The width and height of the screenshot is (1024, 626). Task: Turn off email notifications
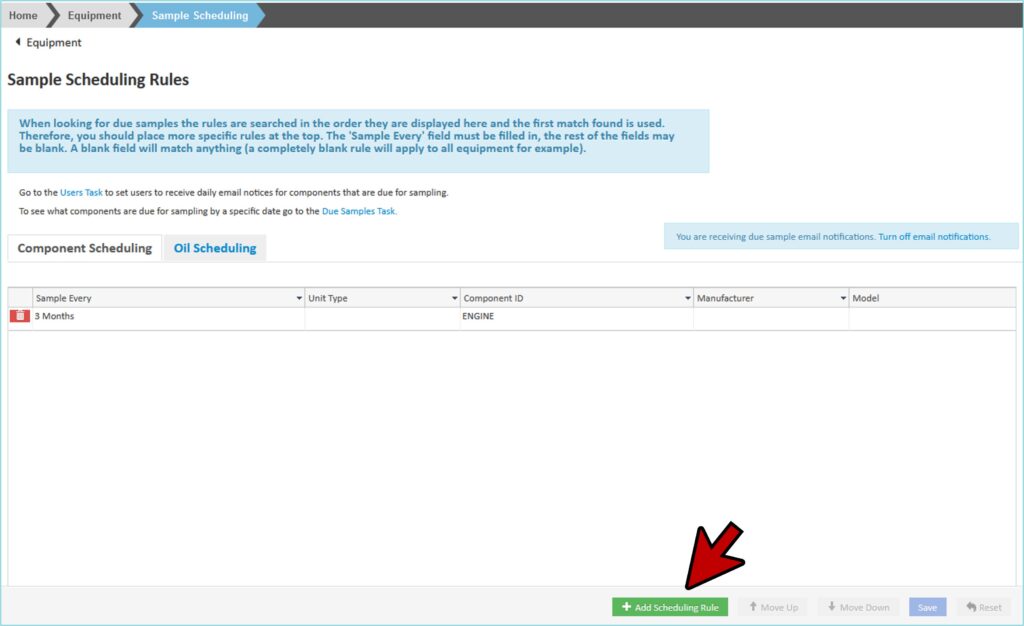[x=934, y=237]
